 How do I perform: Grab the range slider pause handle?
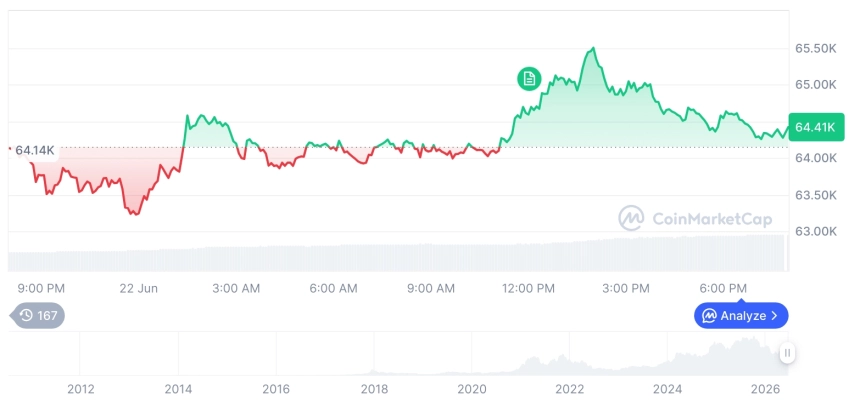coord(787,353)
